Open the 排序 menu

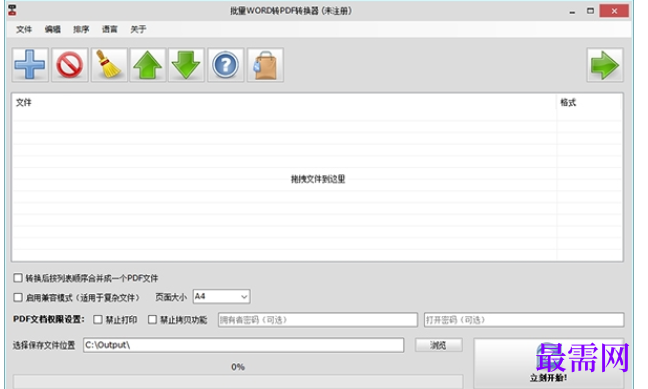tap(81, 29)
